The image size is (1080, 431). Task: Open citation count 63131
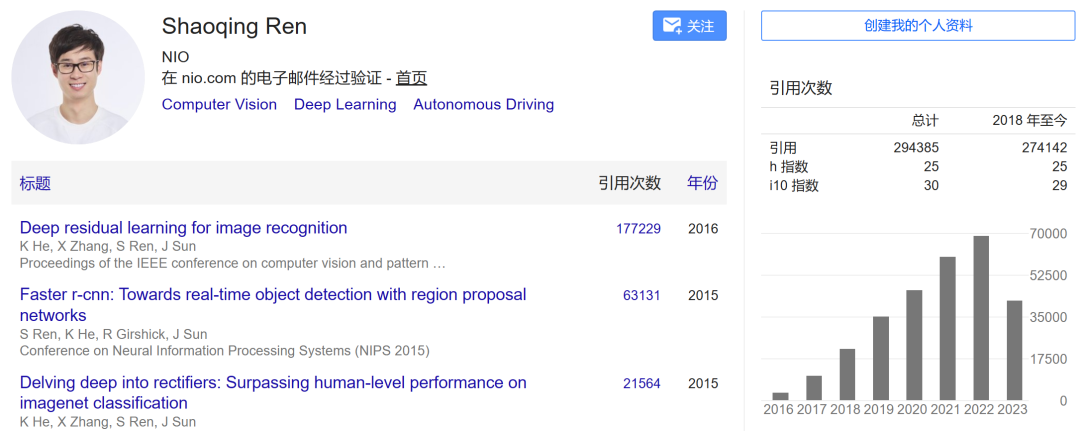[x=642, y=295]
